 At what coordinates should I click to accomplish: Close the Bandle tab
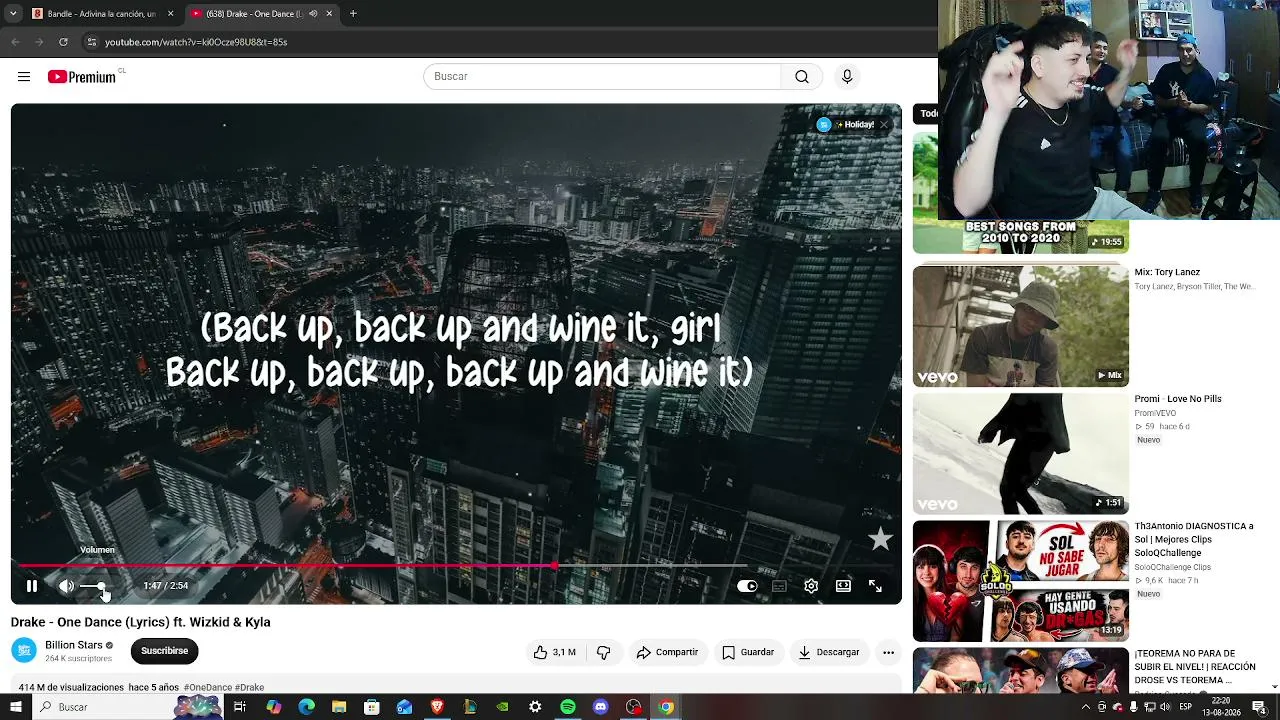tap(170, 14)
